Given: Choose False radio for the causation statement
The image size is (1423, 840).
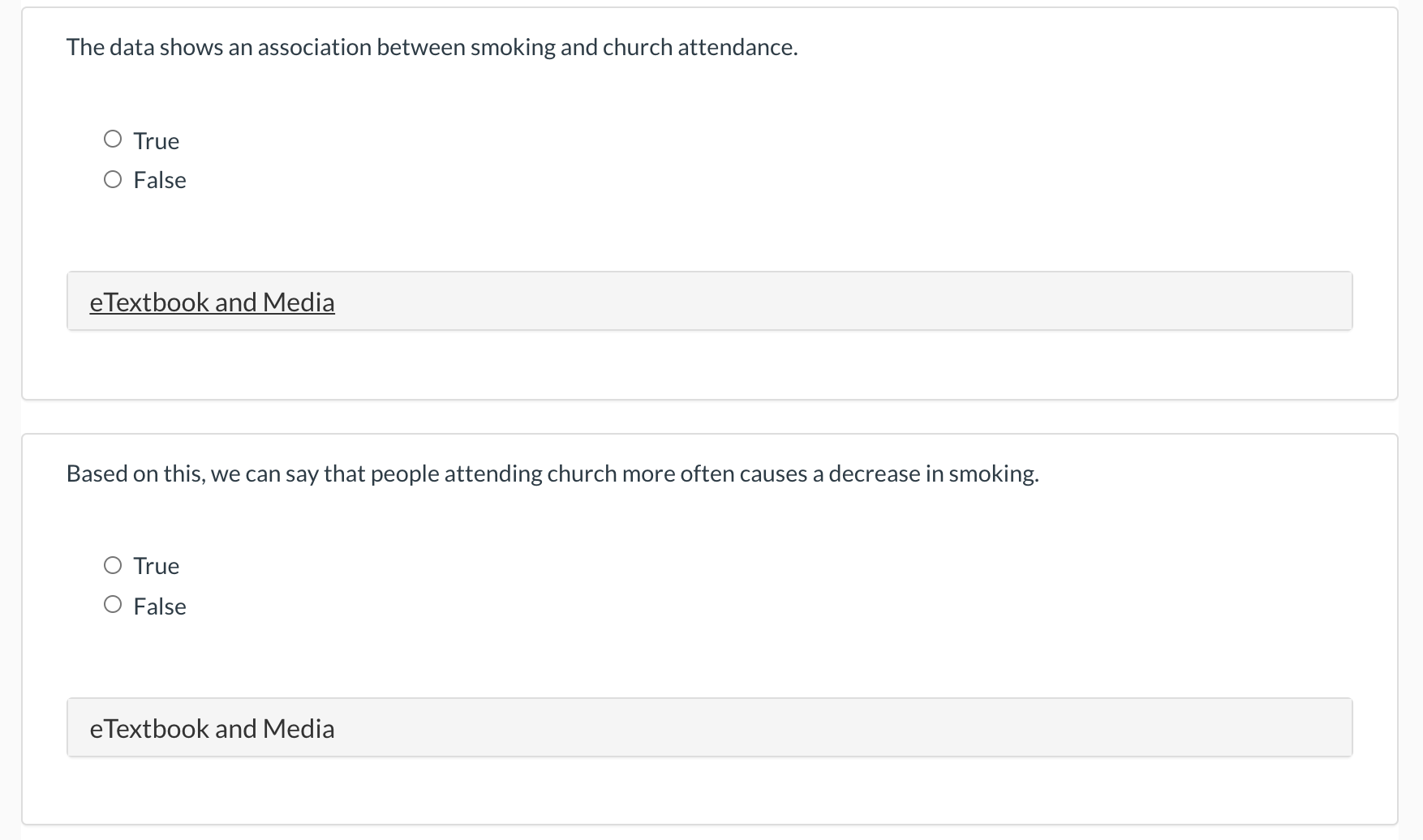Looking at the screenshot, I should tap(113, 605).
